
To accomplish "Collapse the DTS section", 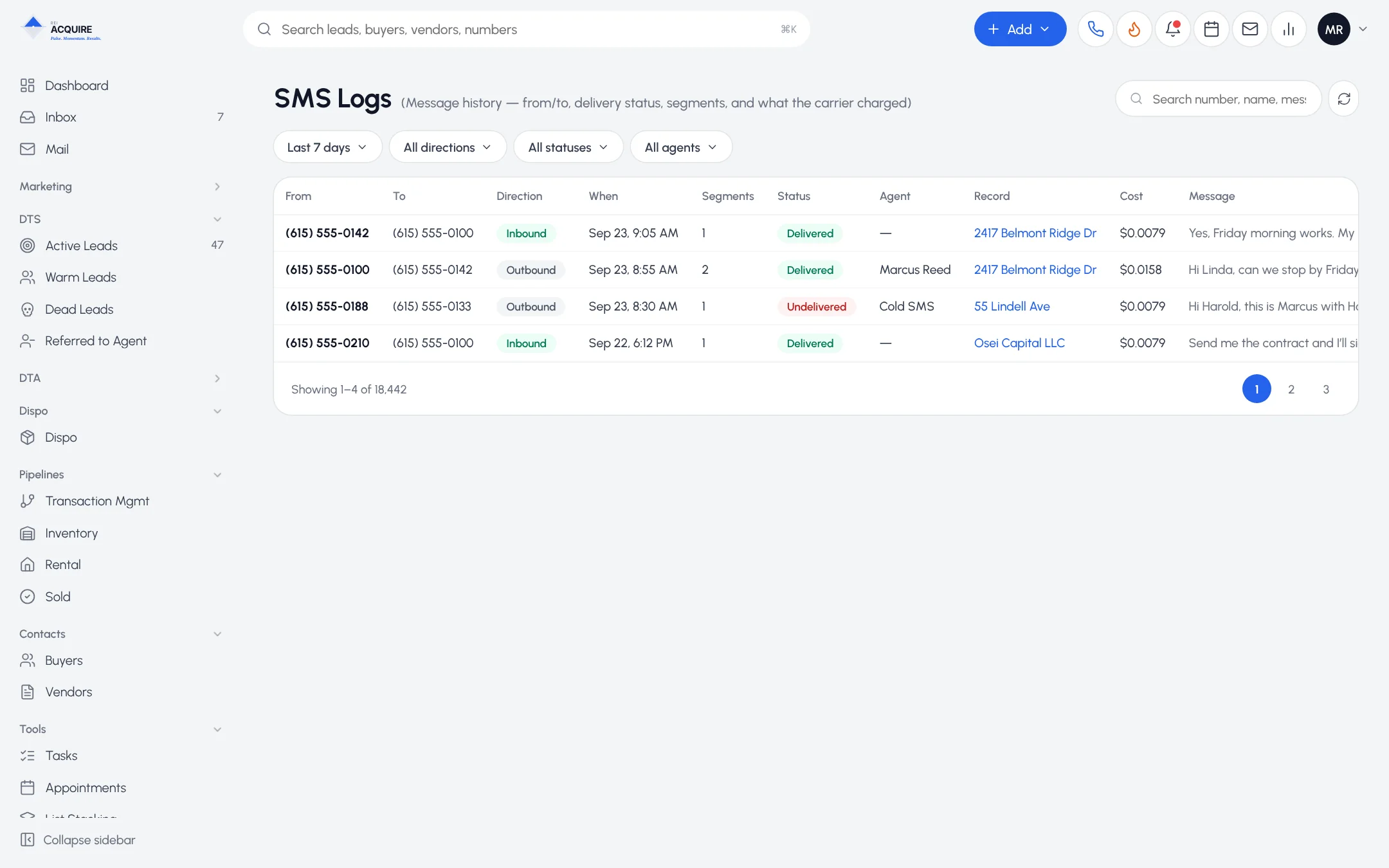I will point(121,219).
